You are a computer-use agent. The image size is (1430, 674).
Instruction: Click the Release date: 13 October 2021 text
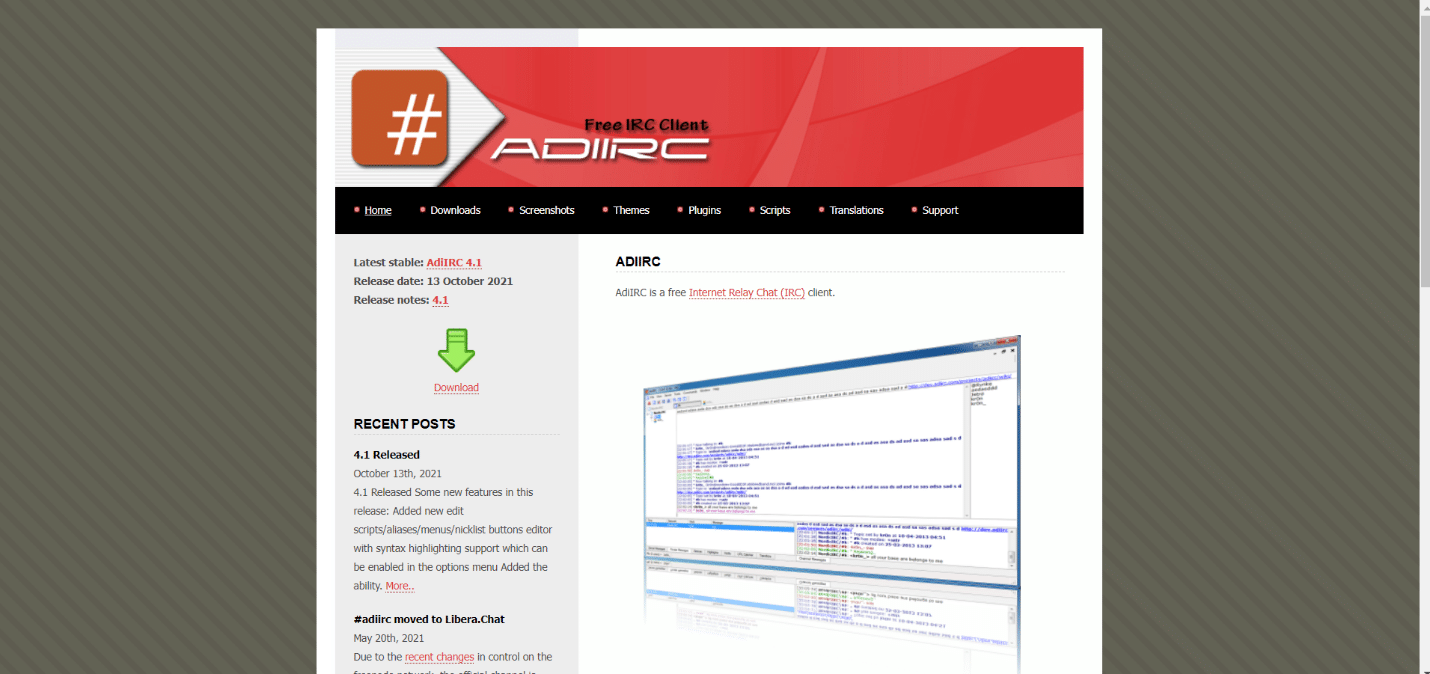433,281
